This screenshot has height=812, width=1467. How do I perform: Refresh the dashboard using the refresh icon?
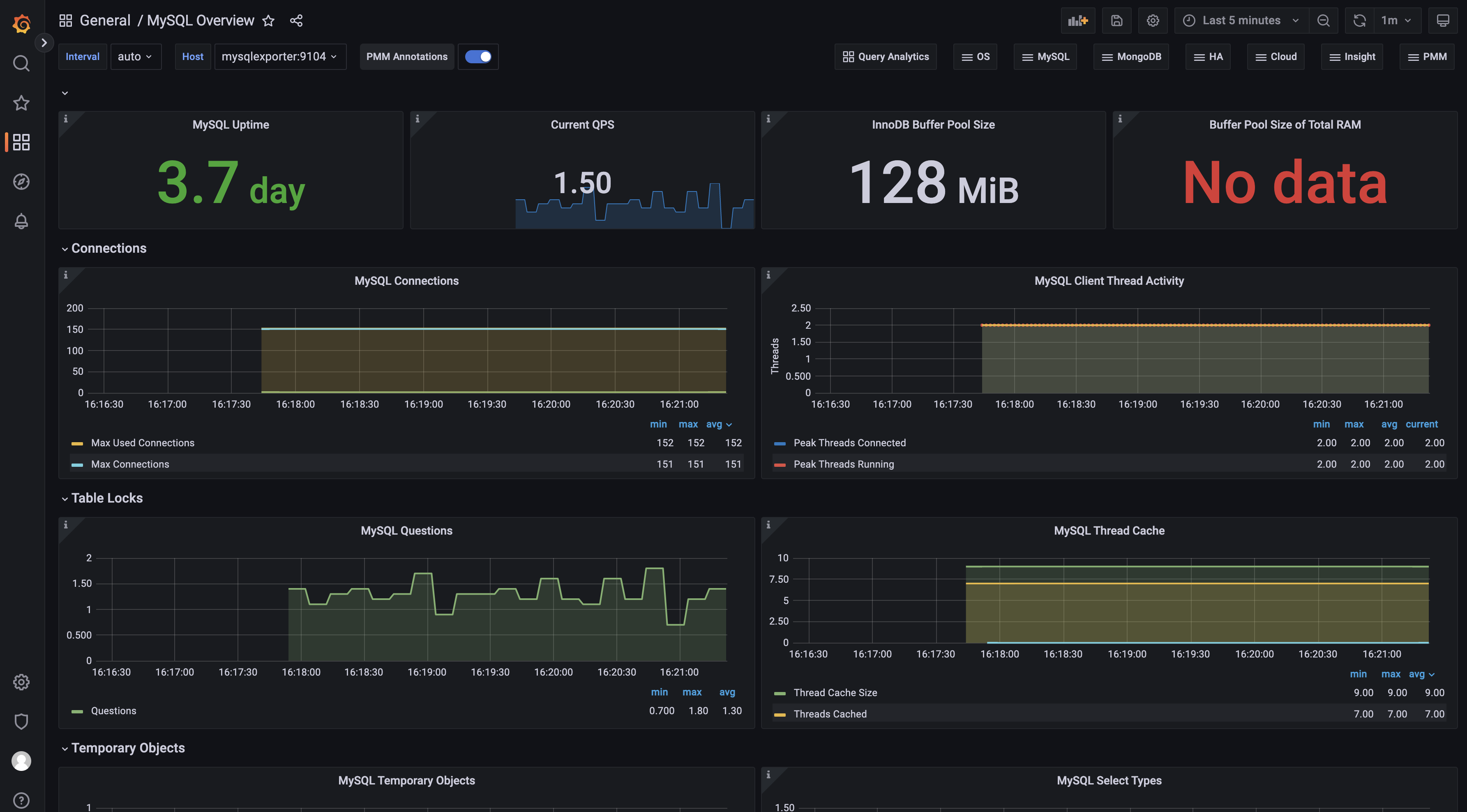click(1359, 21)
